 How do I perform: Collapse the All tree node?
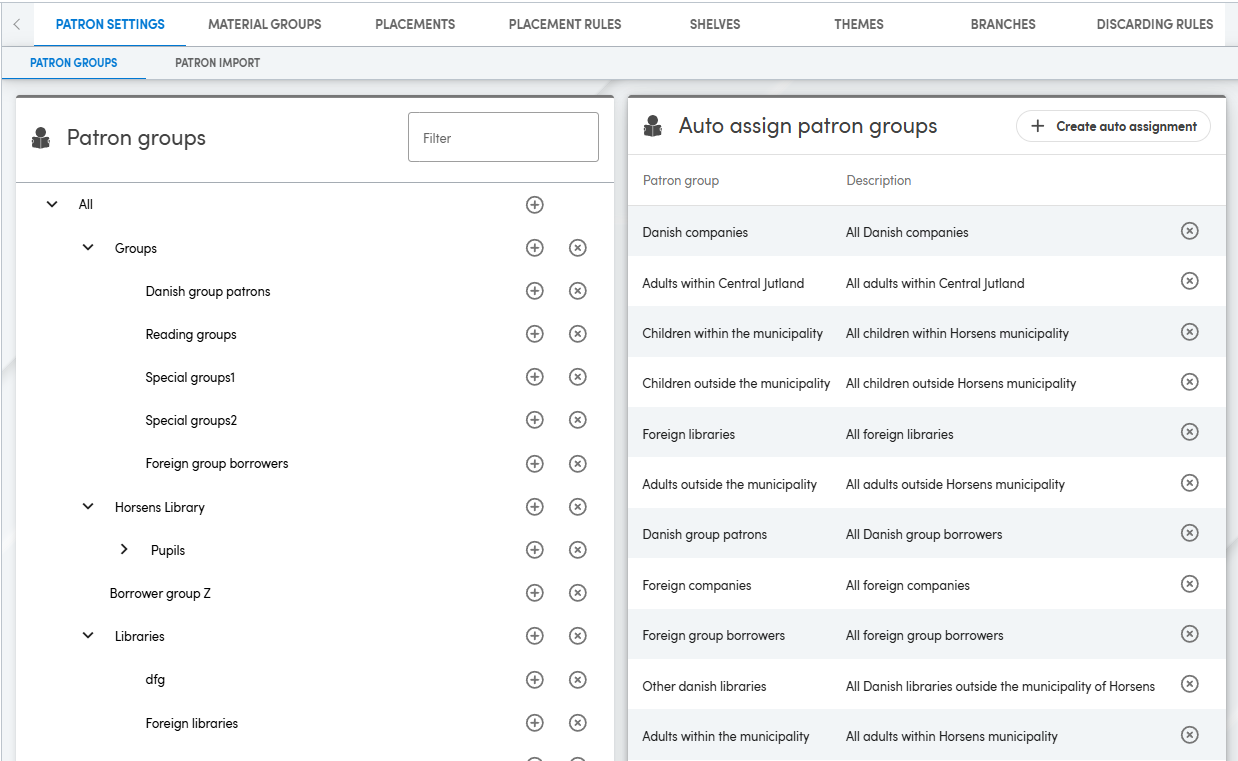tap(52, 205)
